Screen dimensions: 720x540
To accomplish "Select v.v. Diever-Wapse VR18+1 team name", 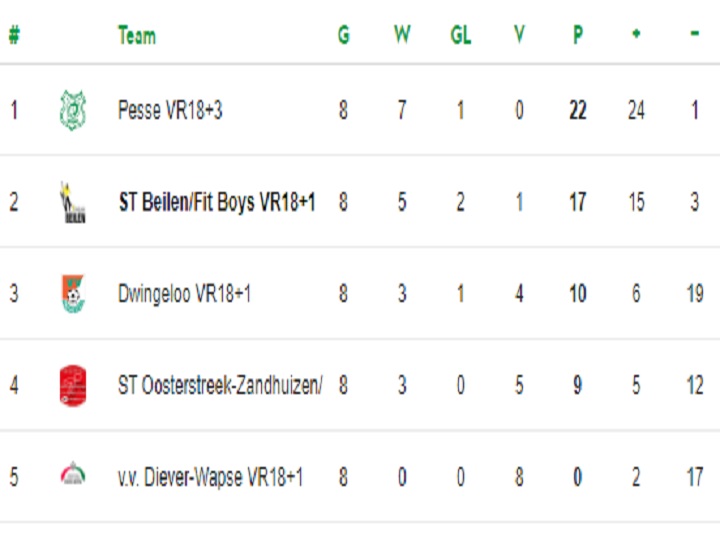I will point(210,477).
